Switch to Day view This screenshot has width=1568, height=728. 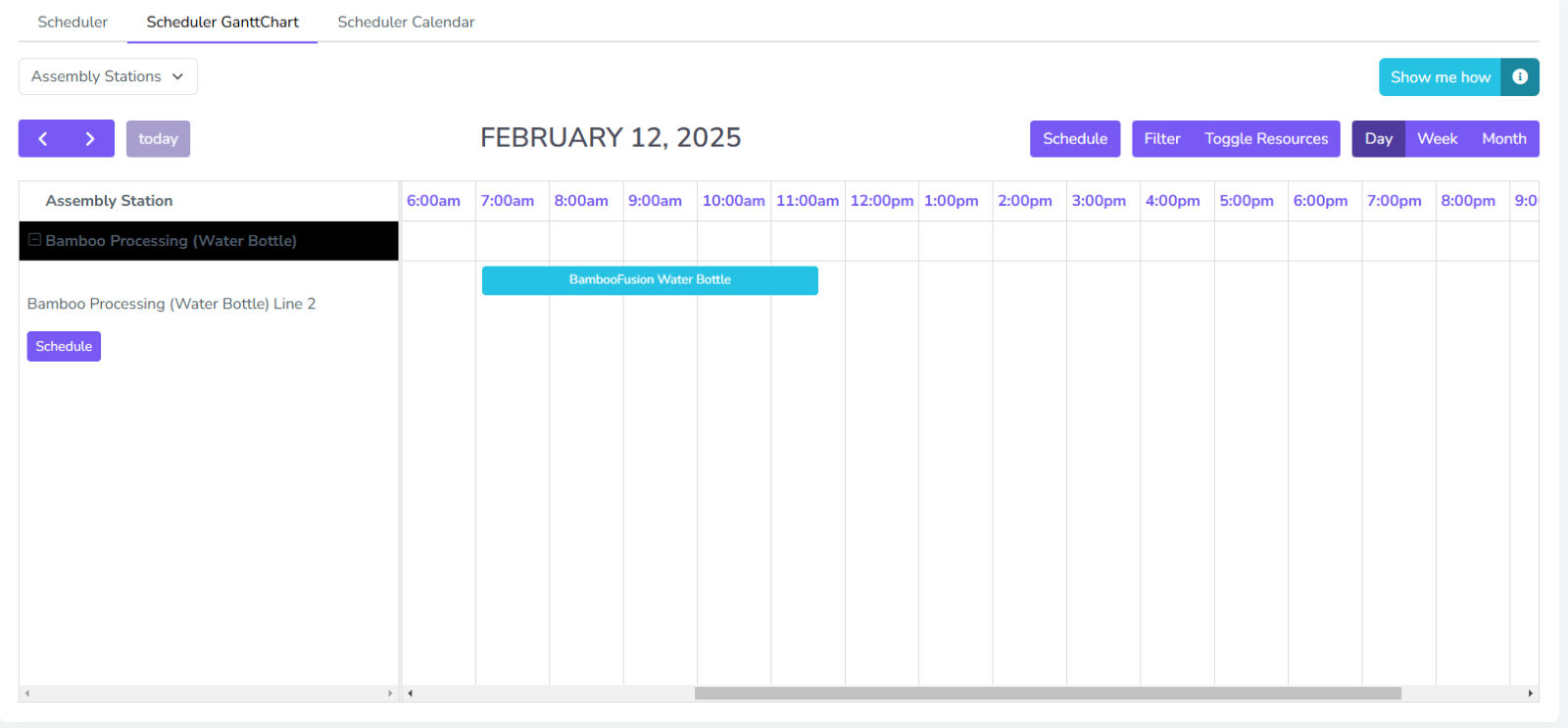pyautogui.click(x=1378, y=139)
